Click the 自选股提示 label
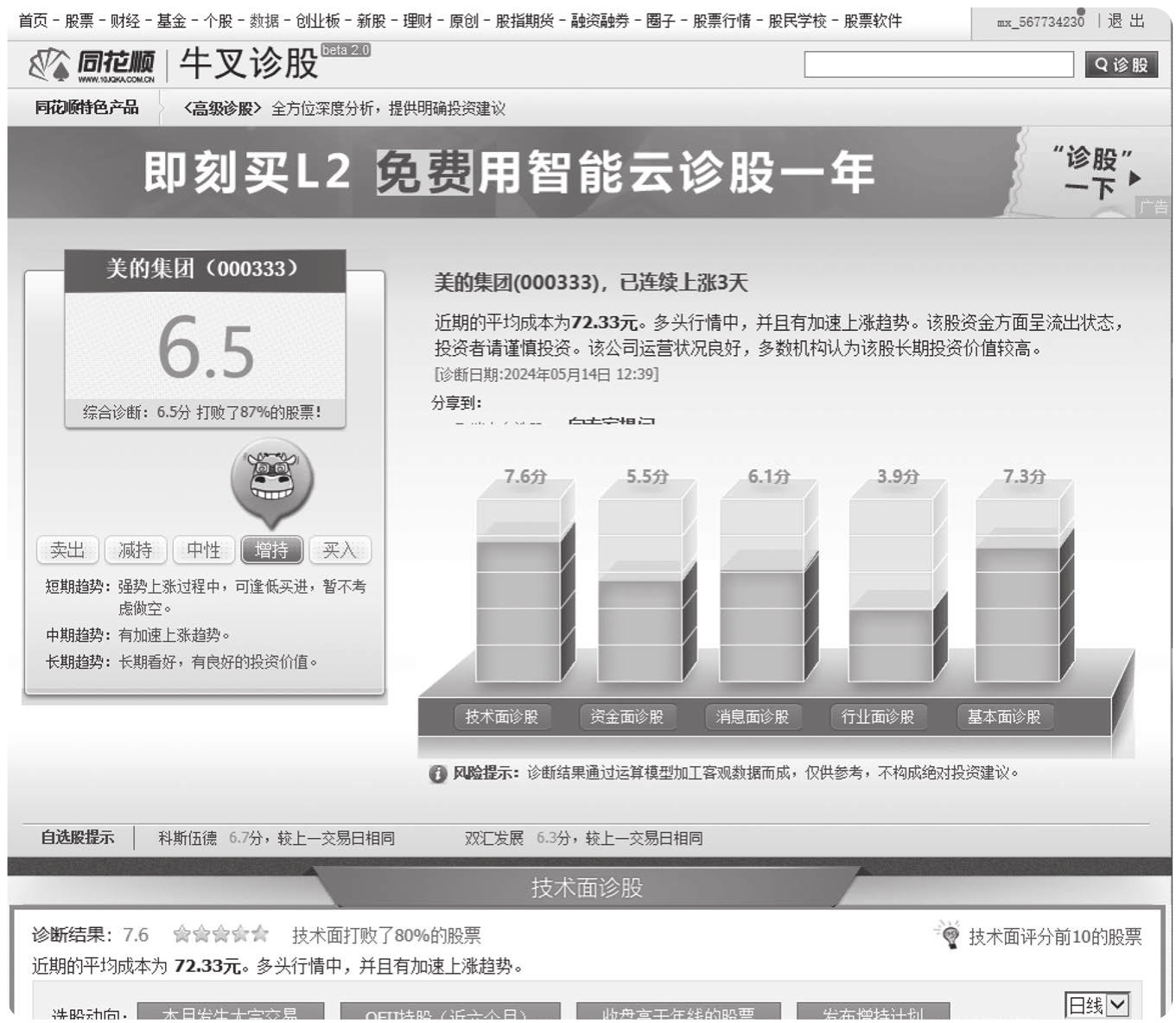The image size is (1176, 1023). pos(77,837)
